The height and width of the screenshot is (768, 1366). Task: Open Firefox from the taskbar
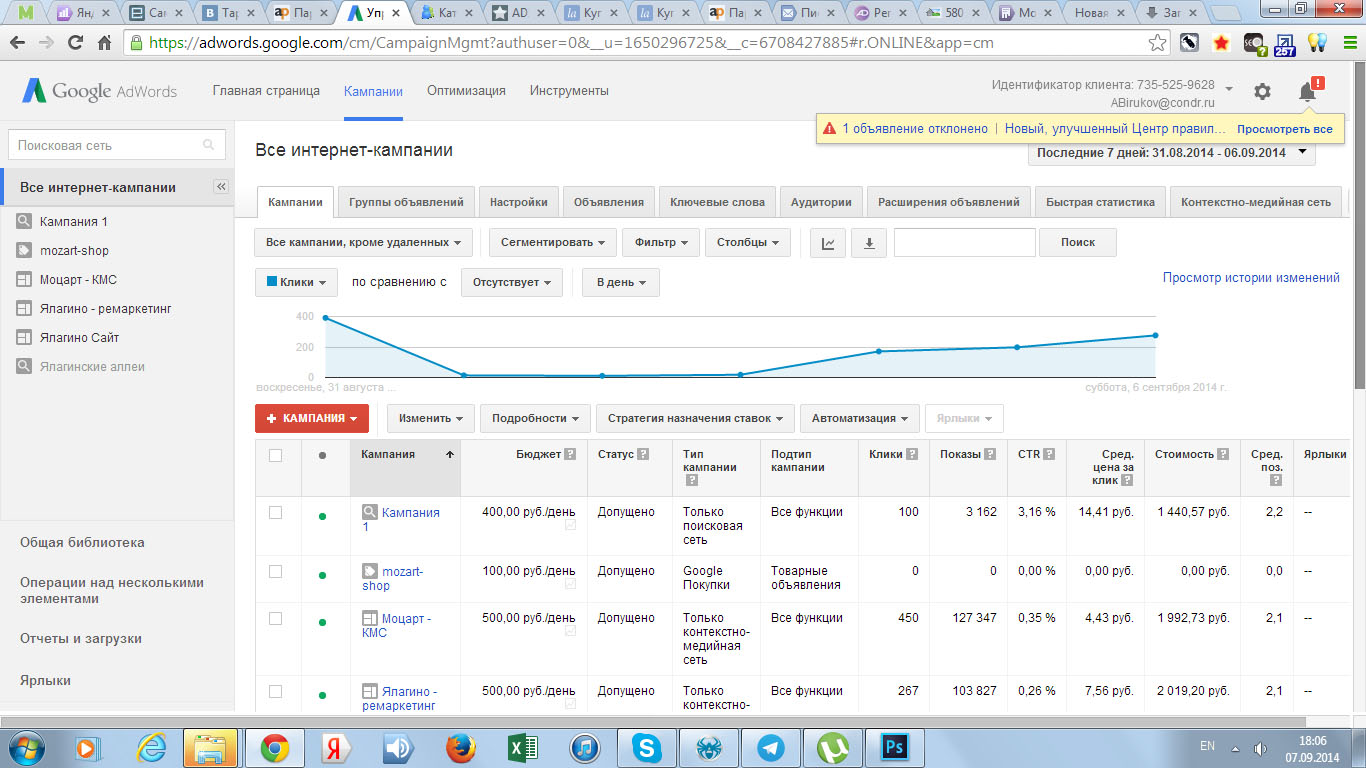[x=459, y=748]
